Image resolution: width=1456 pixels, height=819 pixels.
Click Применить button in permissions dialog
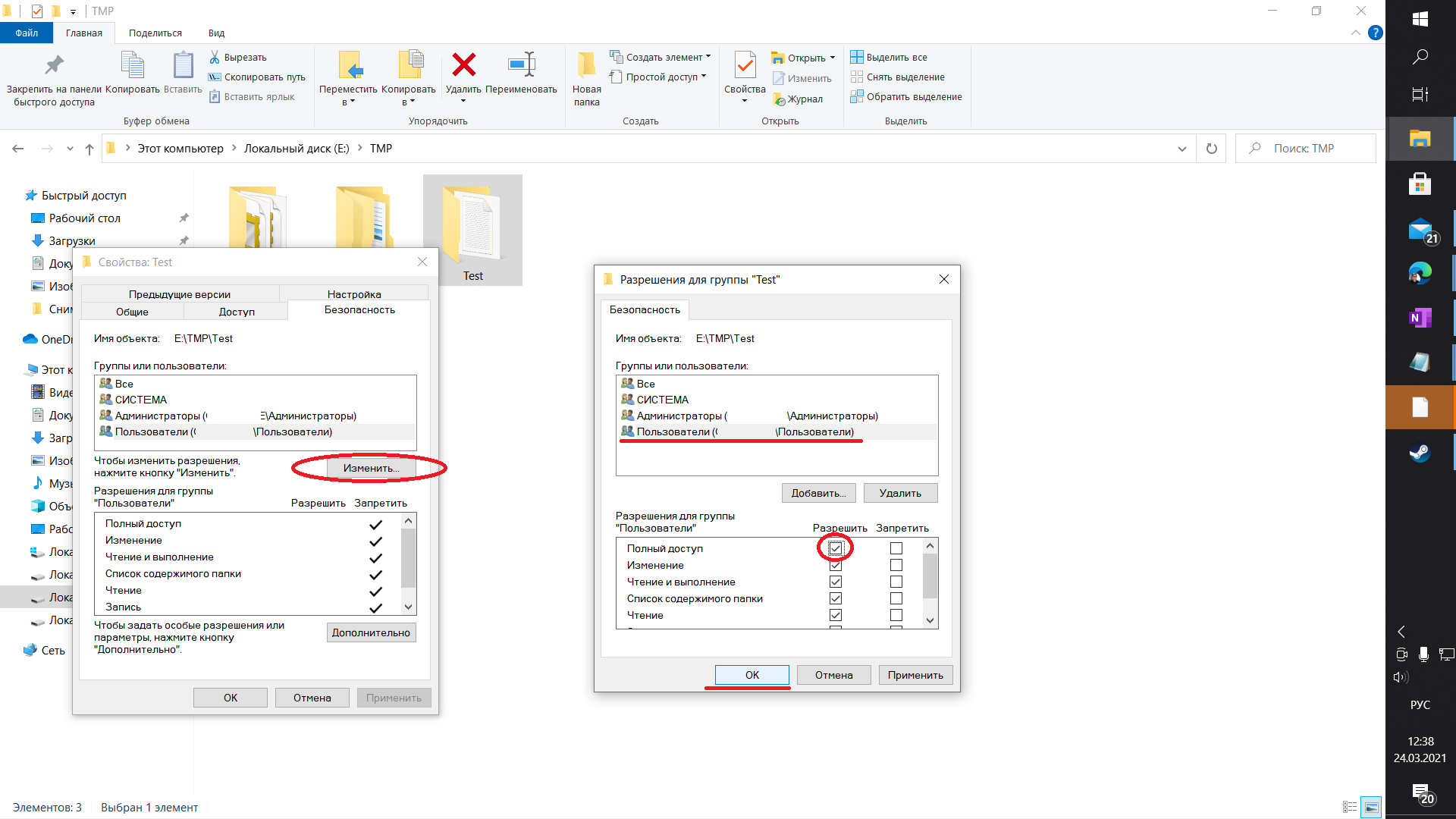click(x=914, y=675)
